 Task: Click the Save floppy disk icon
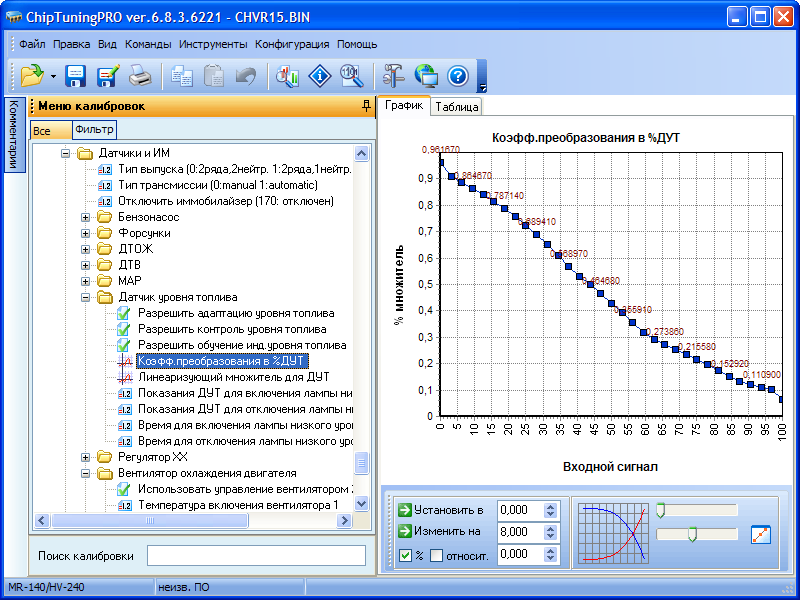point(76,76)
